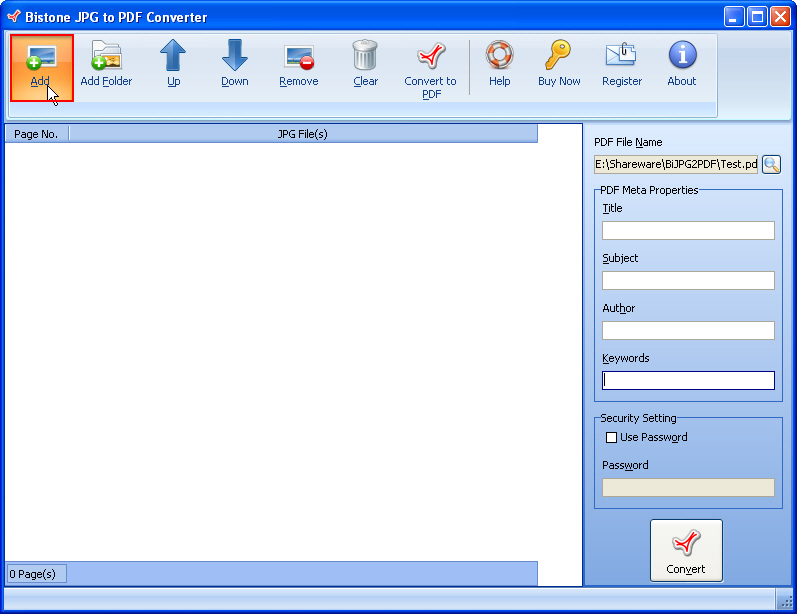Click the disabled Password field

(688, 487)
